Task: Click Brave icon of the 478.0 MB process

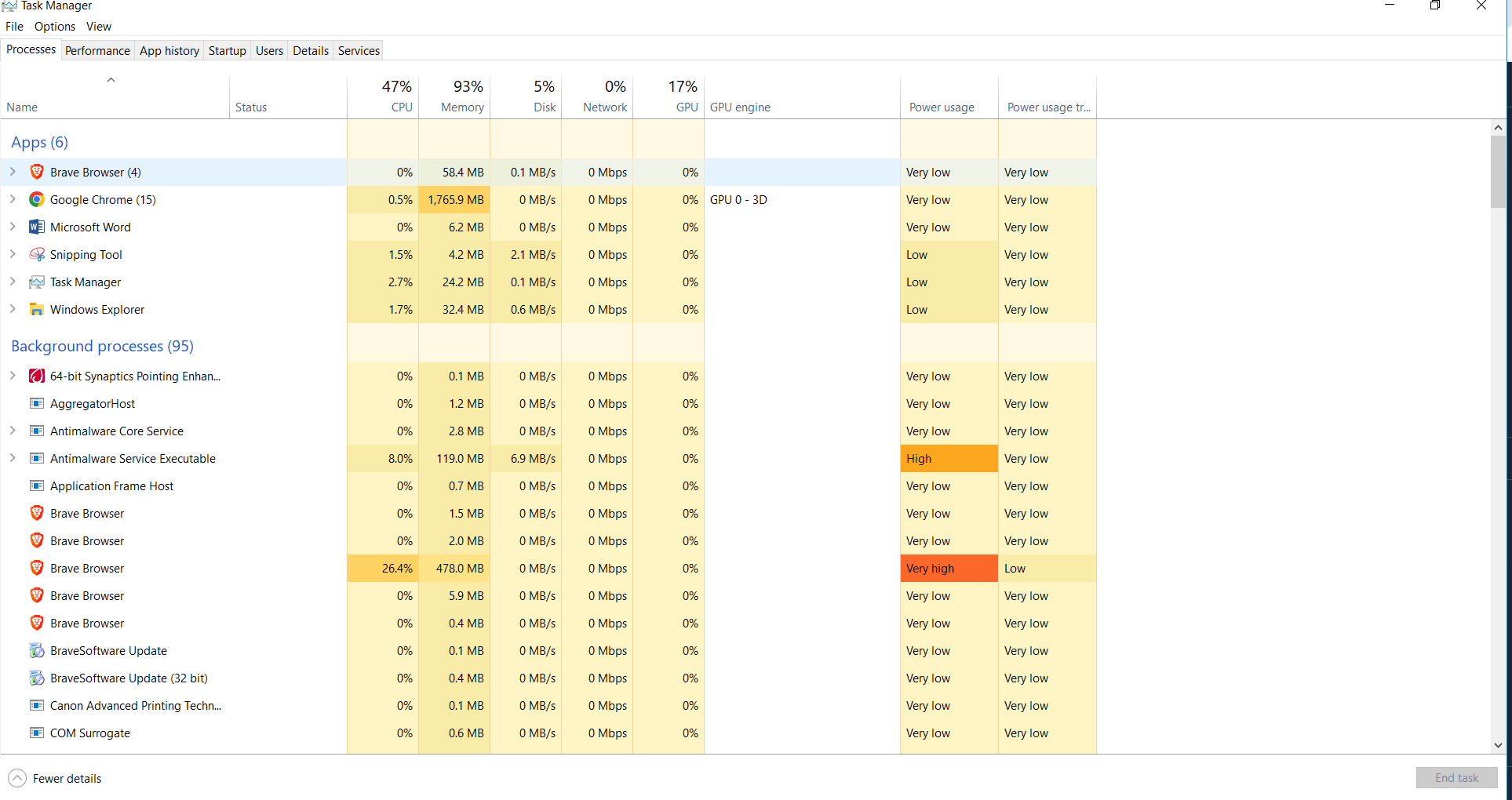Action: 37,568
